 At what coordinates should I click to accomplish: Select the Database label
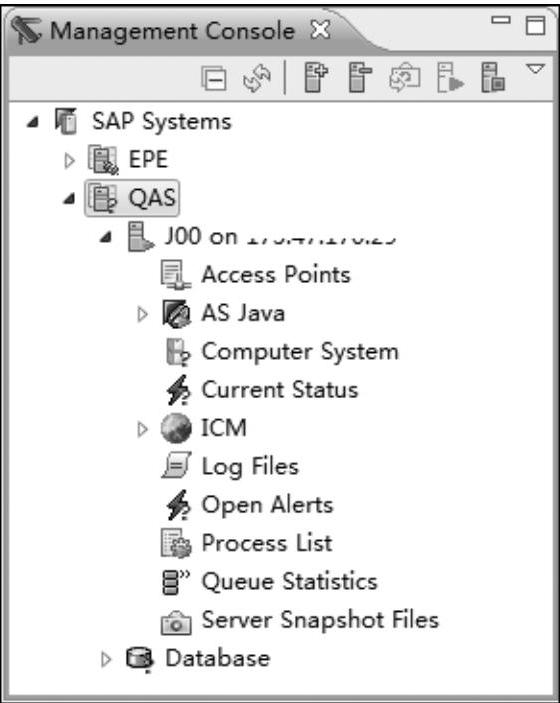(x=218, y=659)
